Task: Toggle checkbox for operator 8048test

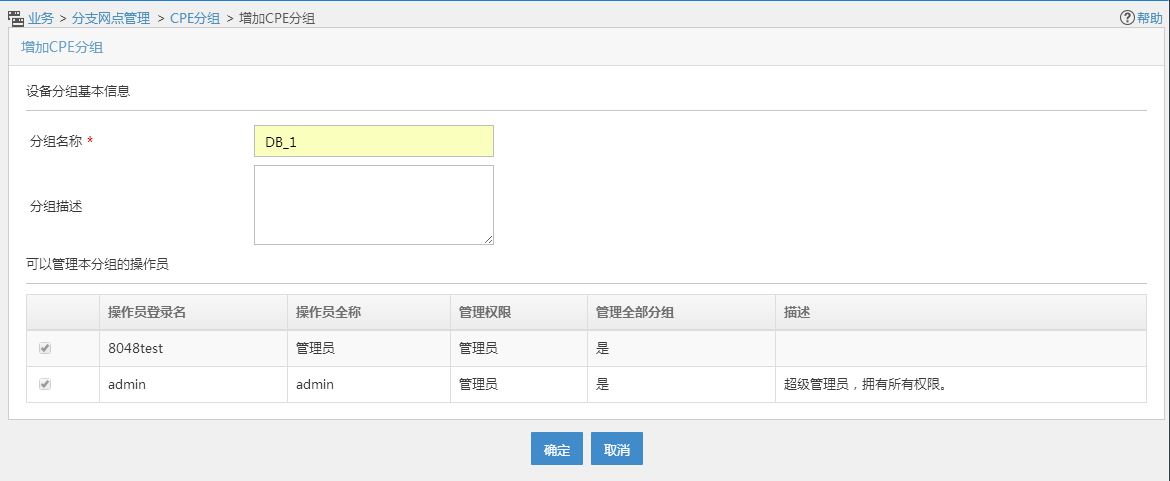Action: pyautogui.click(x=45, y=348)
